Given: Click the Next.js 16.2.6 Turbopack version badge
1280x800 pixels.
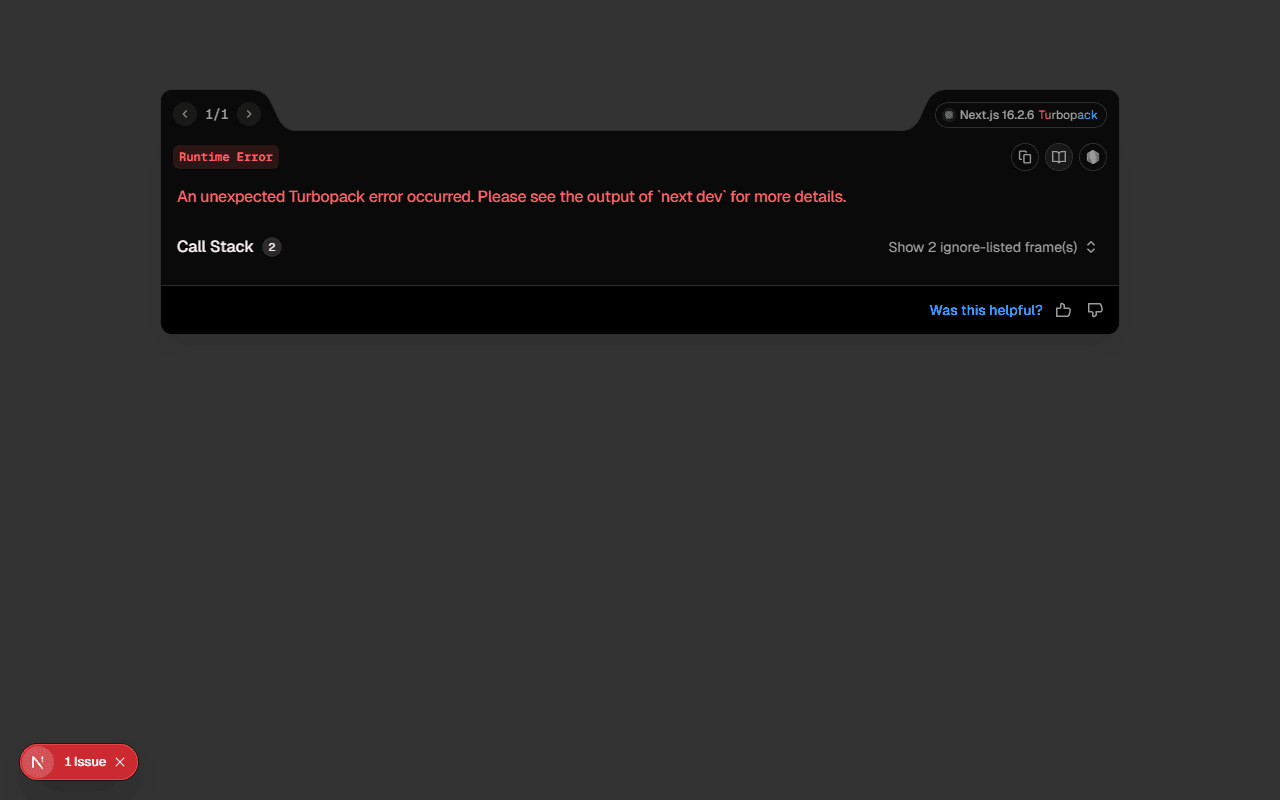Looking at the screenshot, I should click(1021, 115).
